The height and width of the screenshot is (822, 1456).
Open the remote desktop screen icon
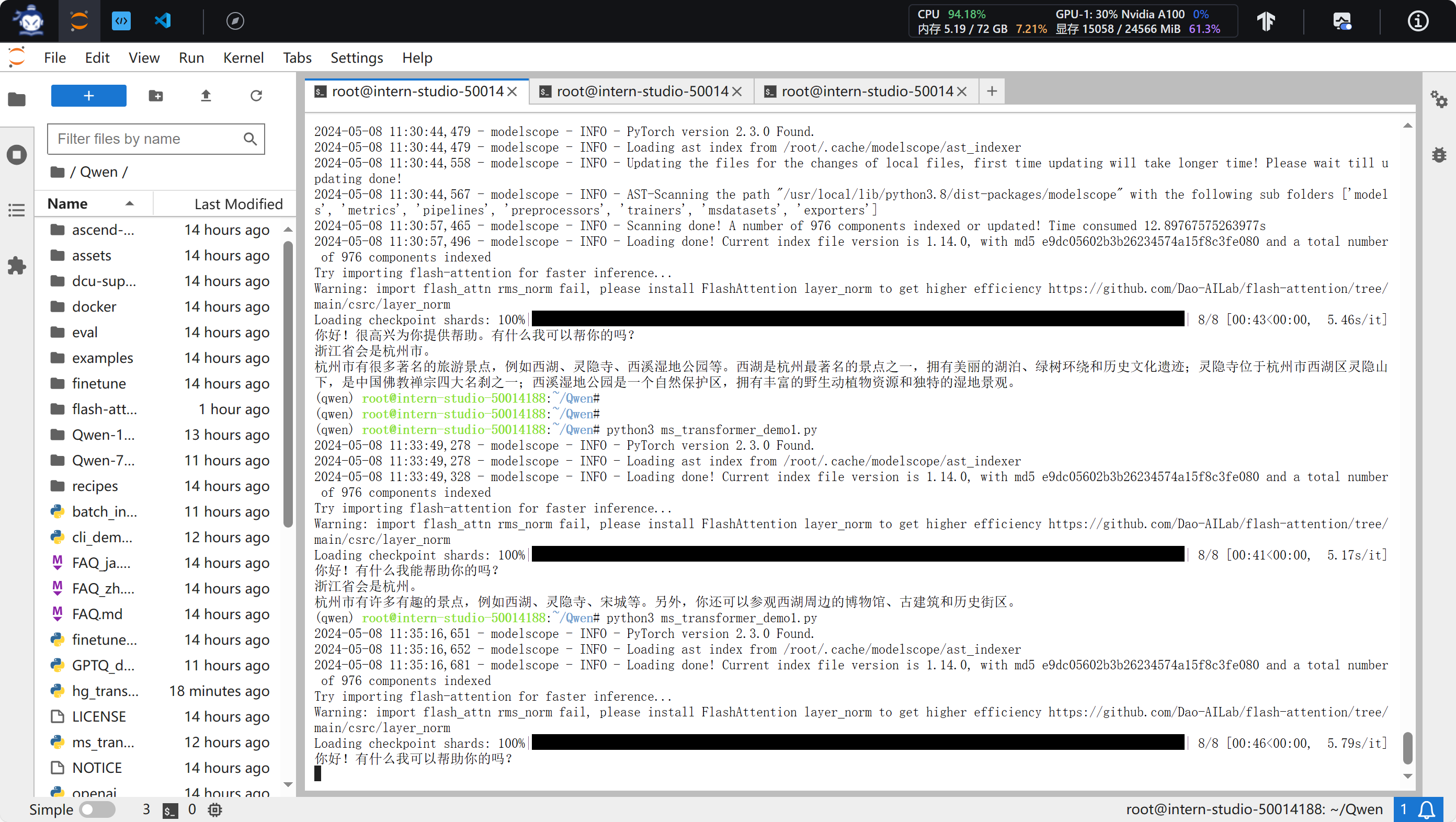[1342, 21]
